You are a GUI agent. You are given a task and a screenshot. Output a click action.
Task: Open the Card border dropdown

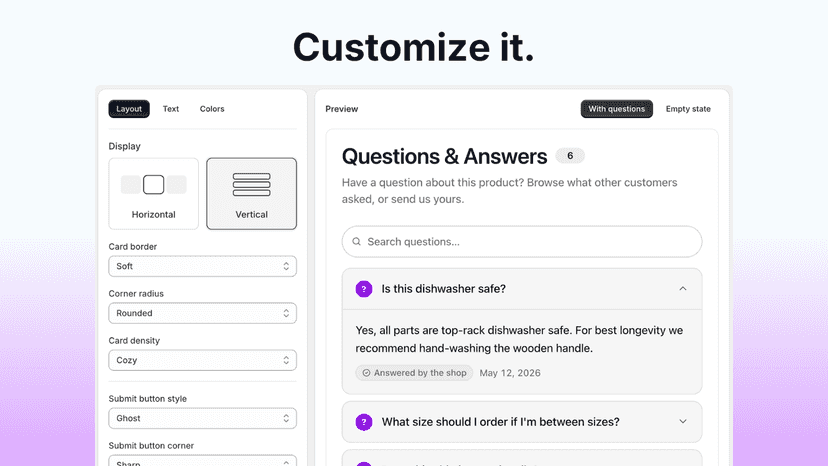[x=202, y=266]
